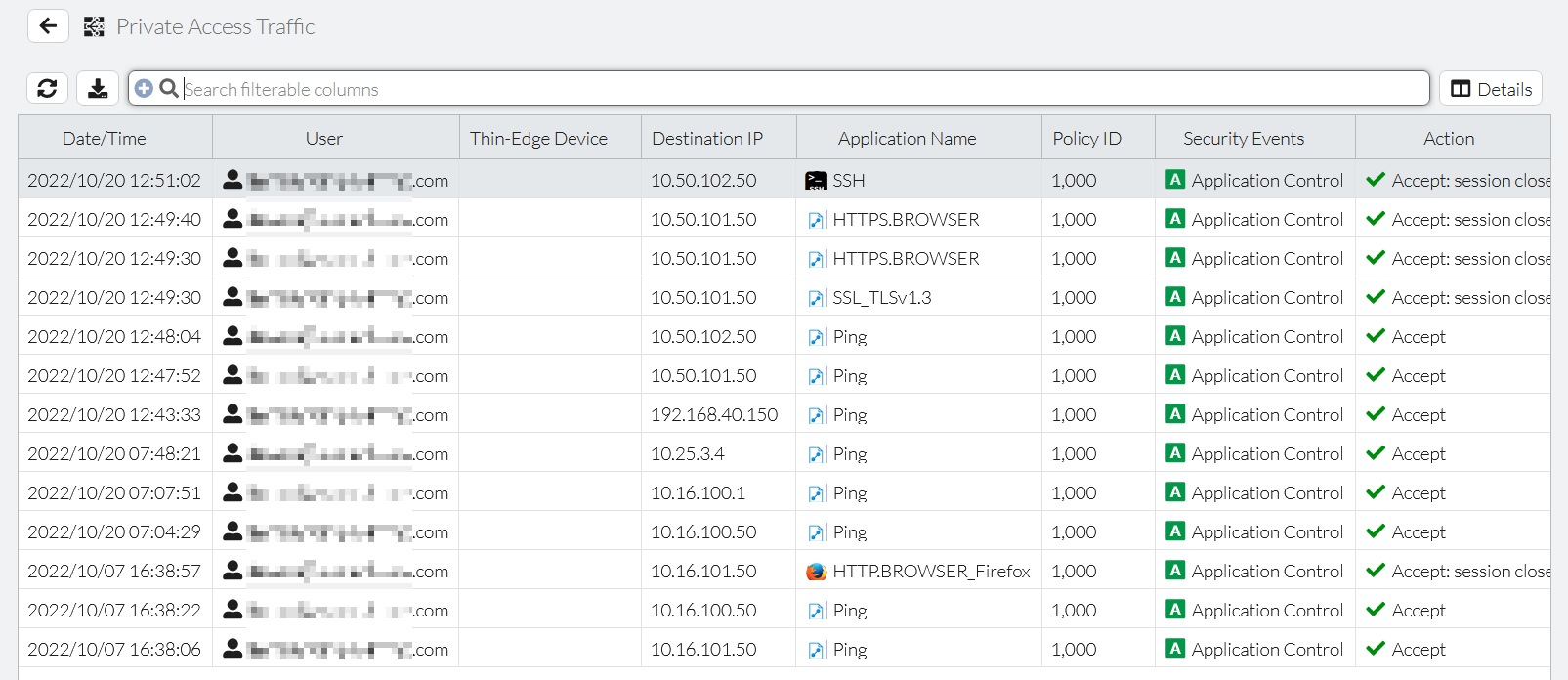The height and width of the screenshot is (680, 1568).
Task: Click the search magnifier icon
Action: tap(168, 89)
